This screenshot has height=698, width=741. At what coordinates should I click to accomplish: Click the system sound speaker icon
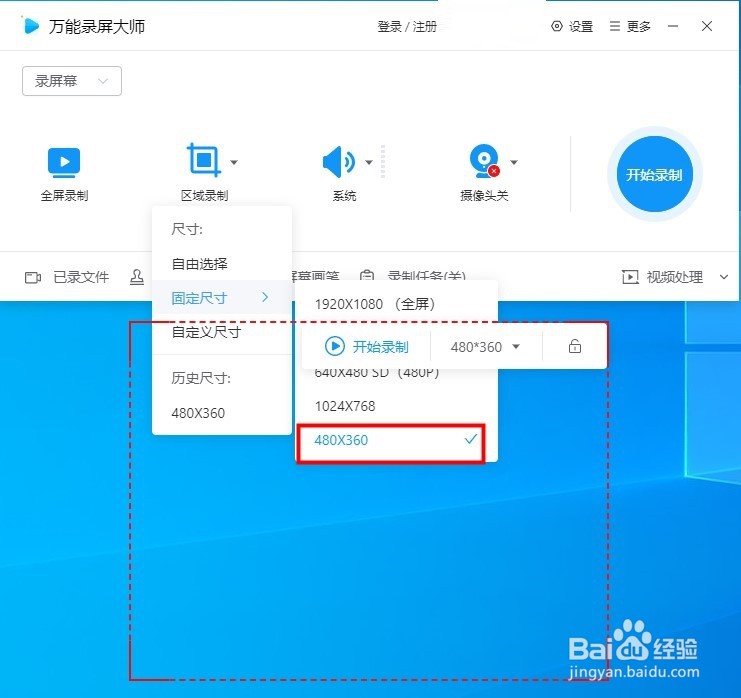coord(338,162)
